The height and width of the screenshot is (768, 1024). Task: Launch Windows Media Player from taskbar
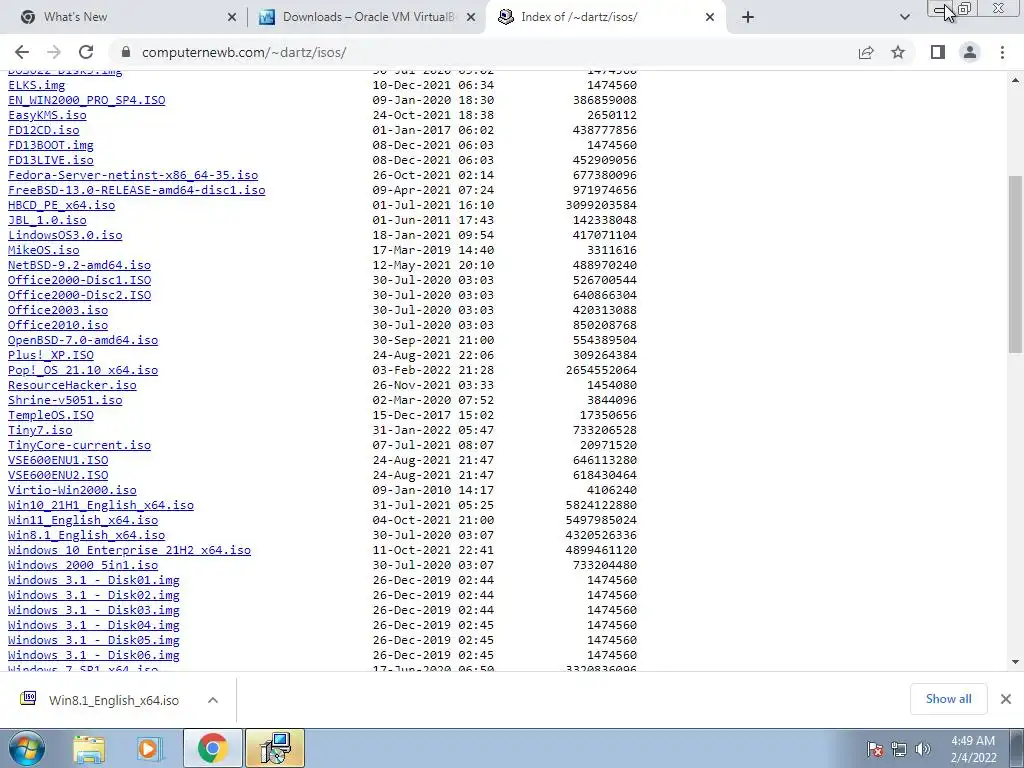point(150,748)
